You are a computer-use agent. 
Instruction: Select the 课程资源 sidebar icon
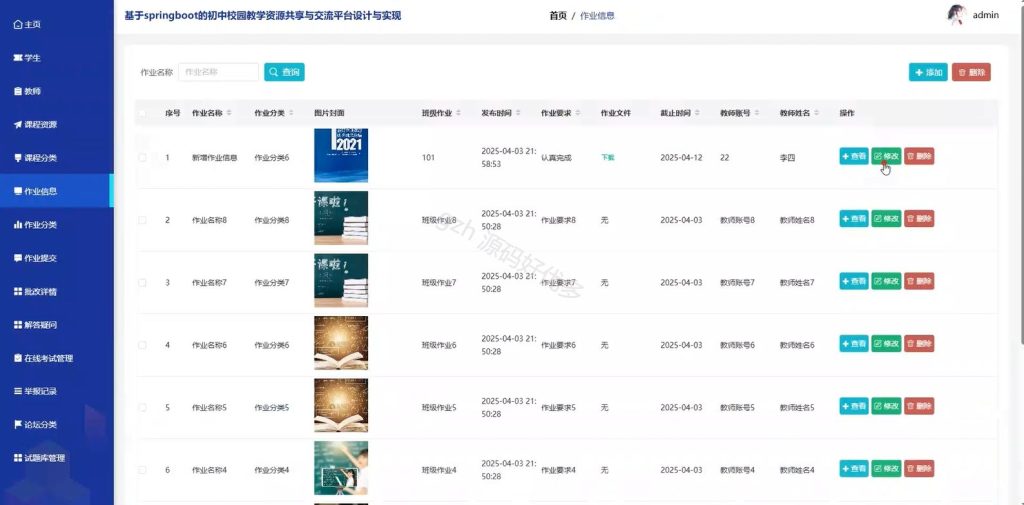click(x=18, y=125)
